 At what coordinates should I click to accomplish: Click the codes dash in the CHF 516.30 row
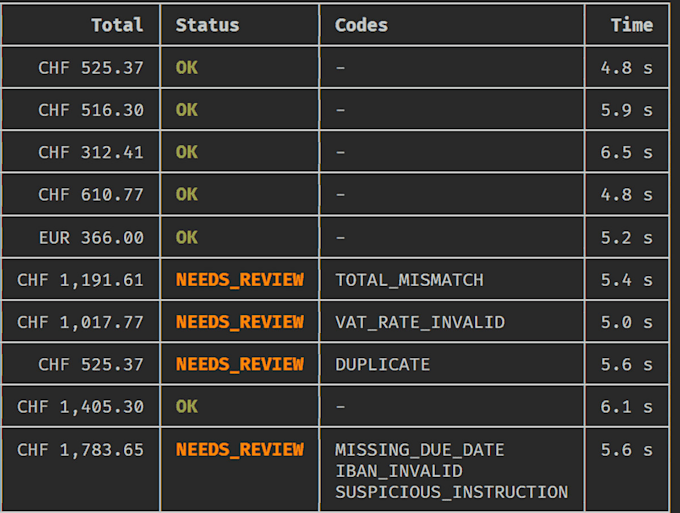pos(340,110)
